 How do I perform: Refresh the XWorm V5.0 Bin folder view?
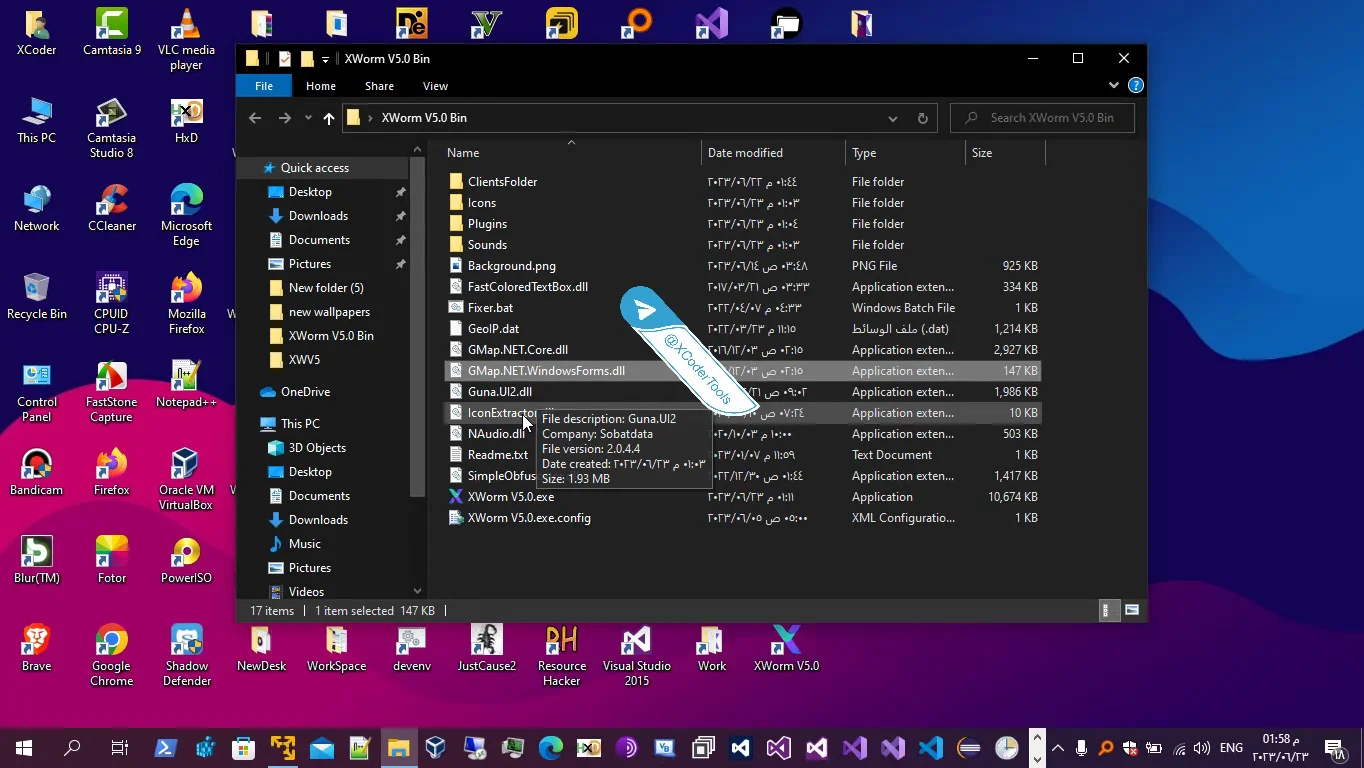pyautogui.click(x=922, y=118)
